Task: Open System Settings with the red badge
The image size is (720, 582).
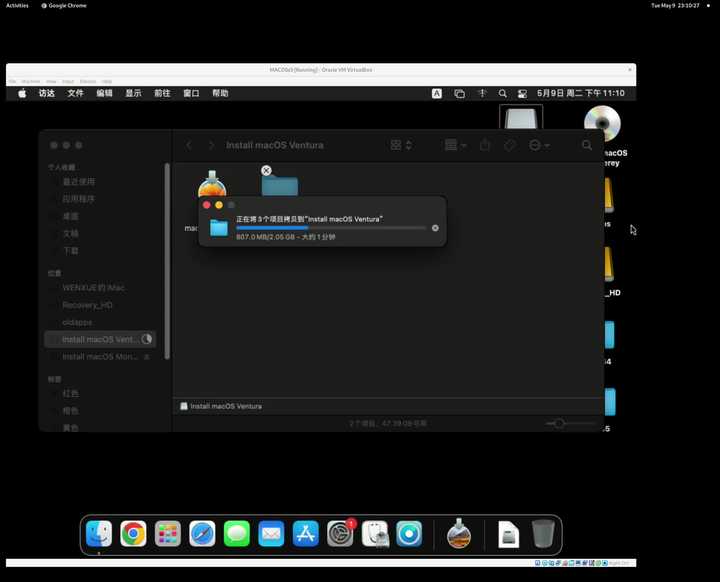Action: pos(340,534)
